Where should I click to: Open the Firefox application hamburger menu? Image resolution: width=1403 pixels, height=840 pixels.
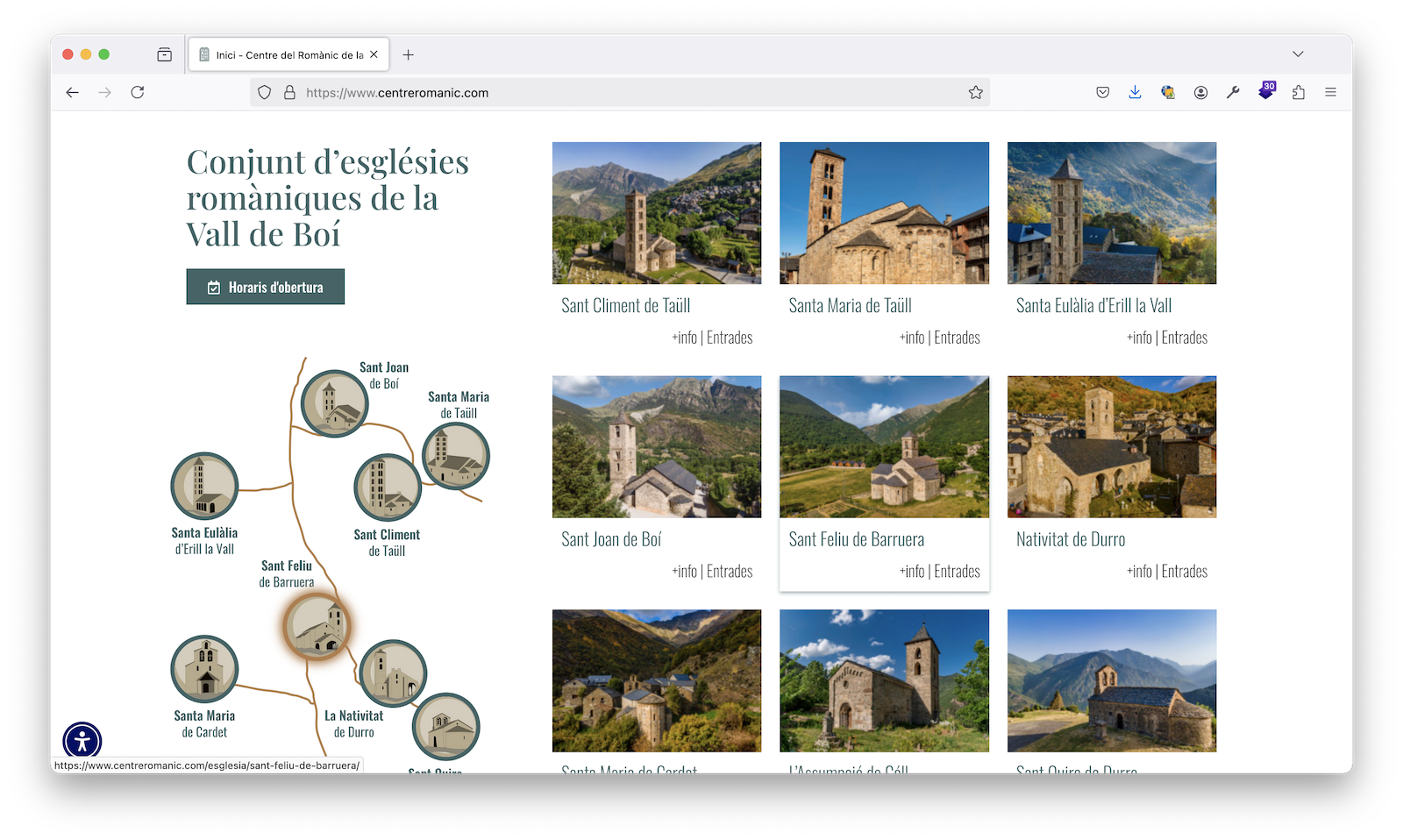(x=1330, y=92)
